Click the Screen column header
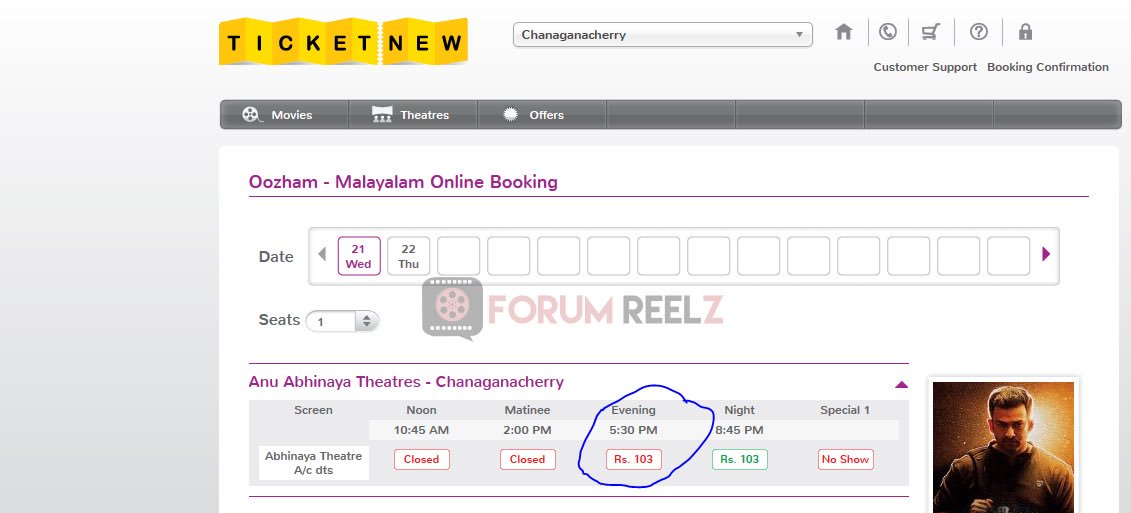This screenshot has width=1131, height=513. tap(314, 410)
